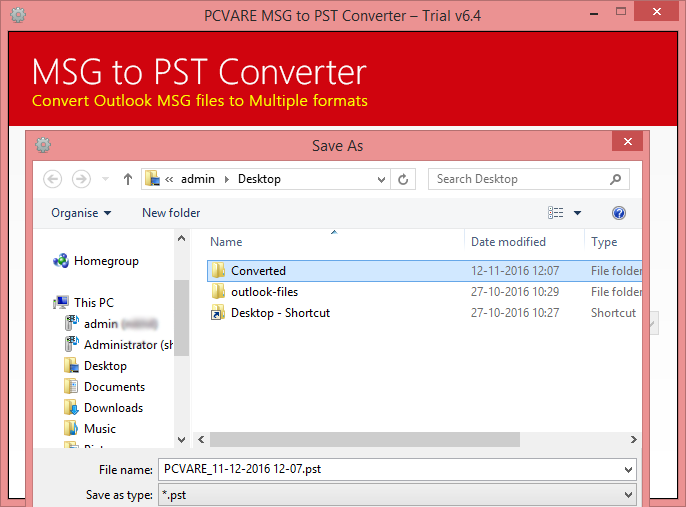This screenshot has width=686, height=507.
Task: Click the outlook-files folder icon
Action: (x=218, y=292)
